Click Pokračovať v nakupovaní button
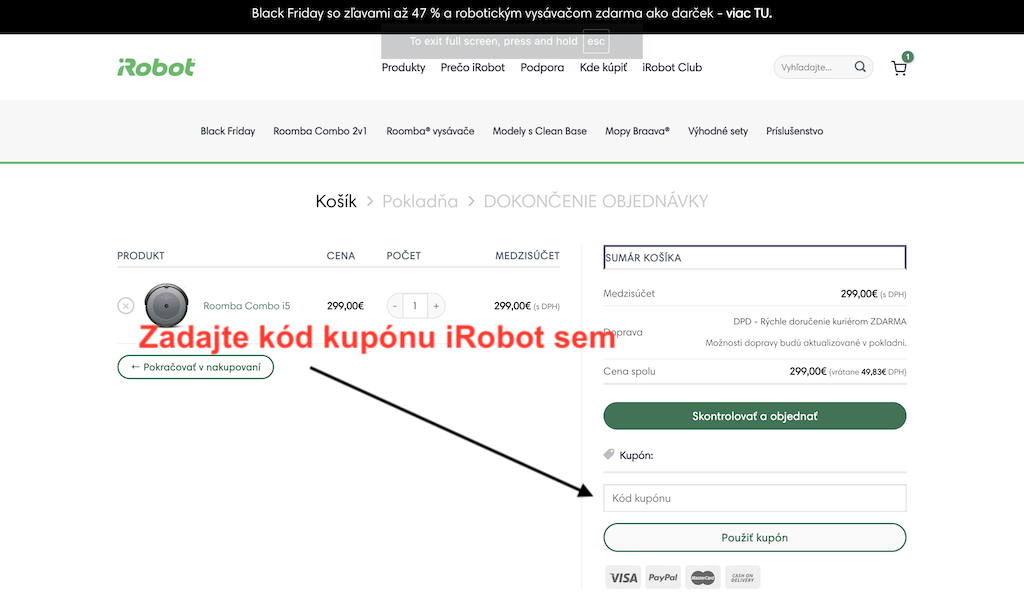This screenshot has width=1024, height=595. 195,367
